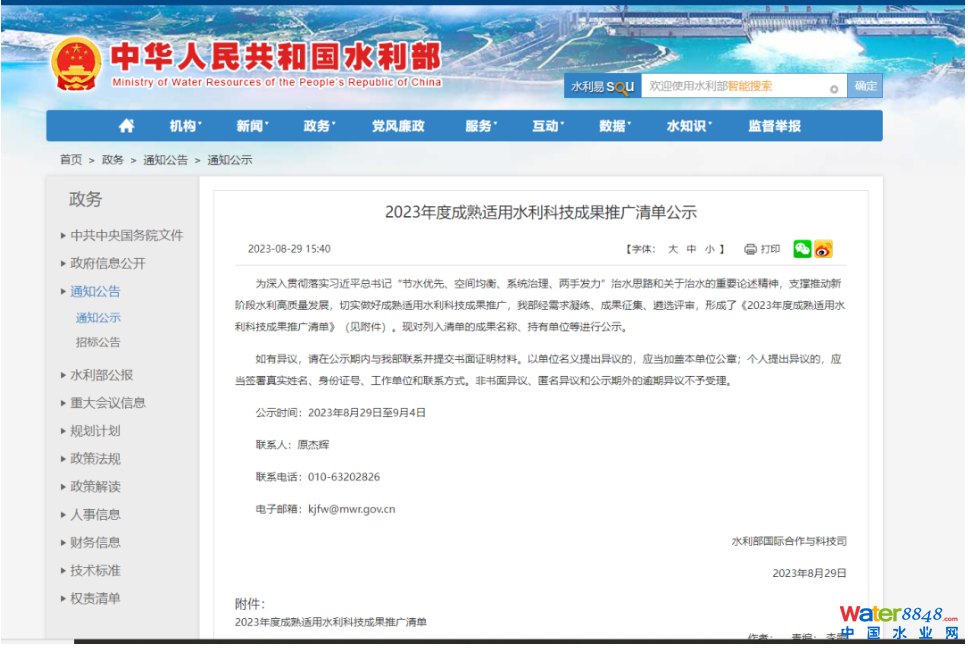Click the home icon in navigation bar
The image size is (968, 650).
pyautogui.click(x=126, y=126)
